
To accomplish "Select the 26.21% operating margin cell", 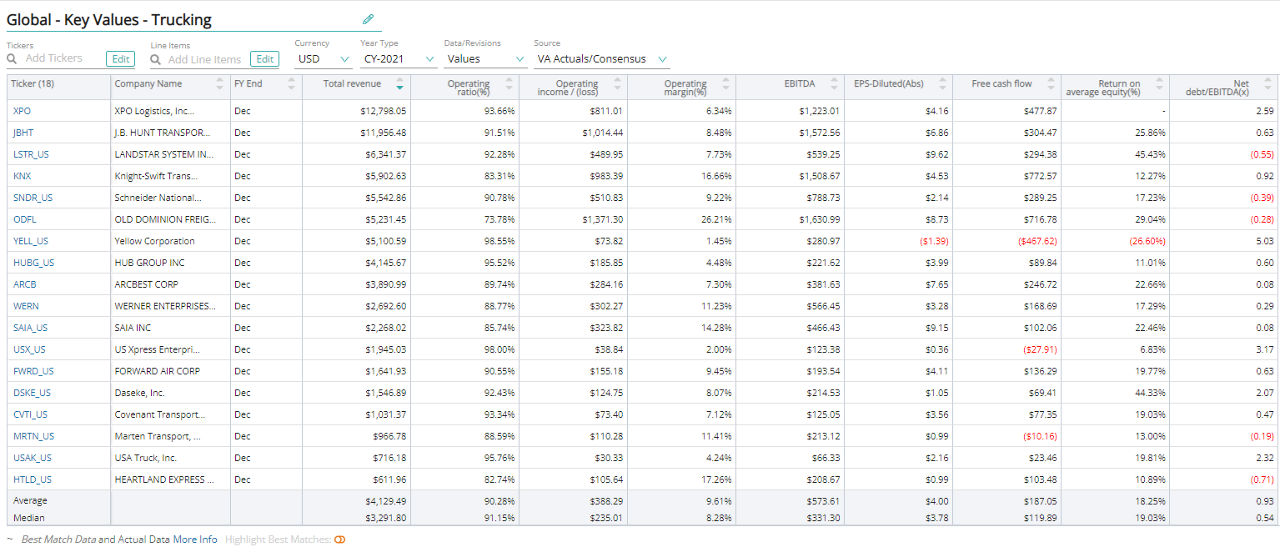I will tap(682, 219).
